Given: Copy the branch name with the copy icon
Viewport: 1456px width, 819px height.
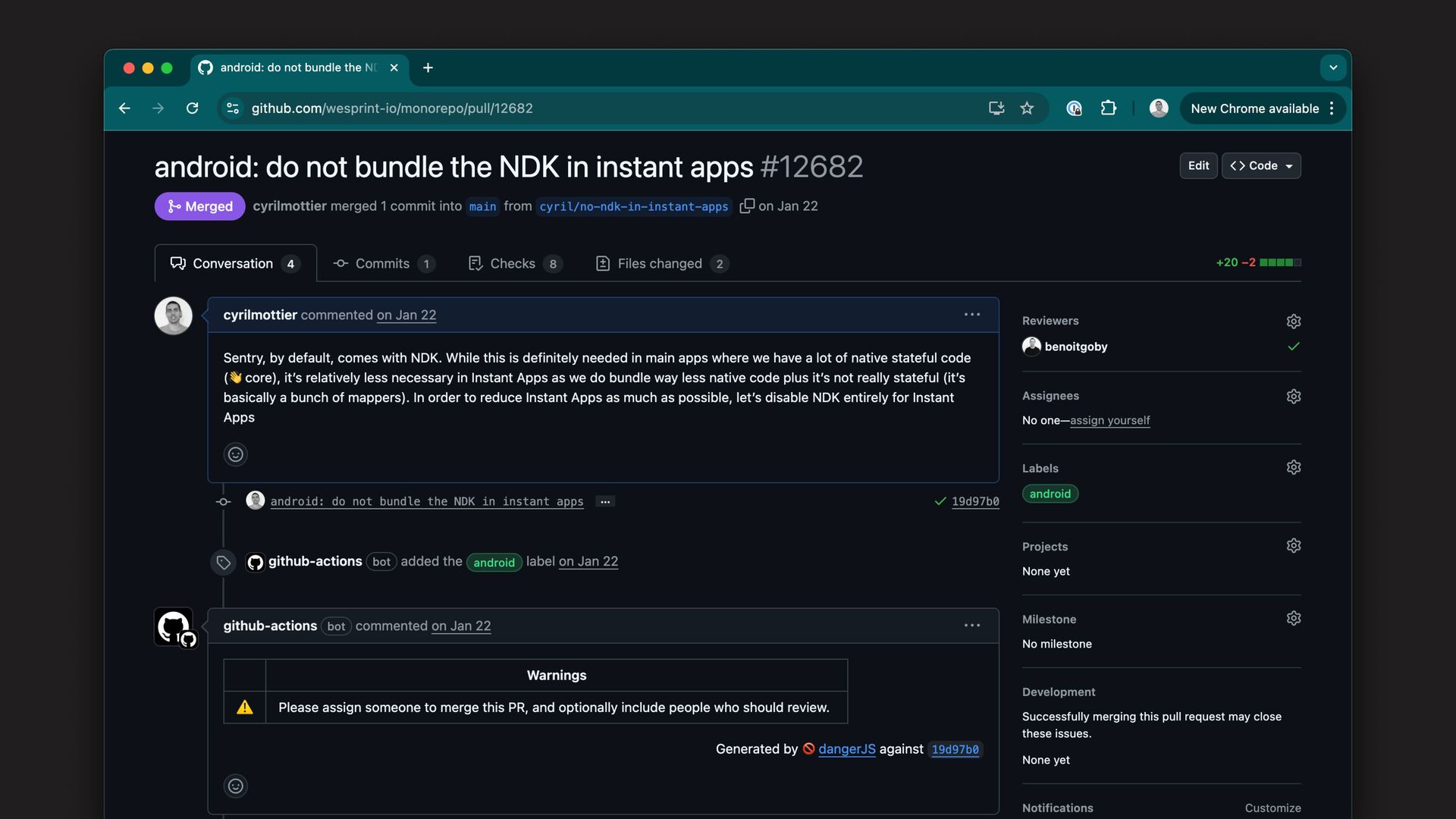Looking at the screenshot, I should [747, 206].
